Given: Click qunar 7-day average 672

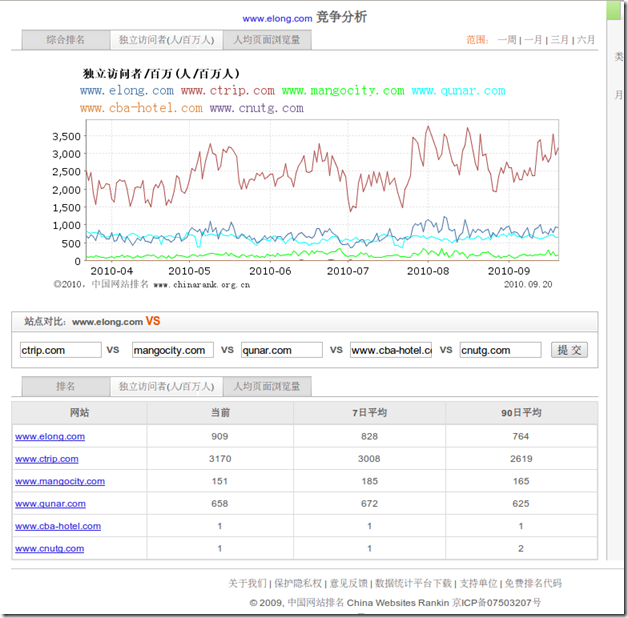Looking at the screenshot, I should point(369,503).
